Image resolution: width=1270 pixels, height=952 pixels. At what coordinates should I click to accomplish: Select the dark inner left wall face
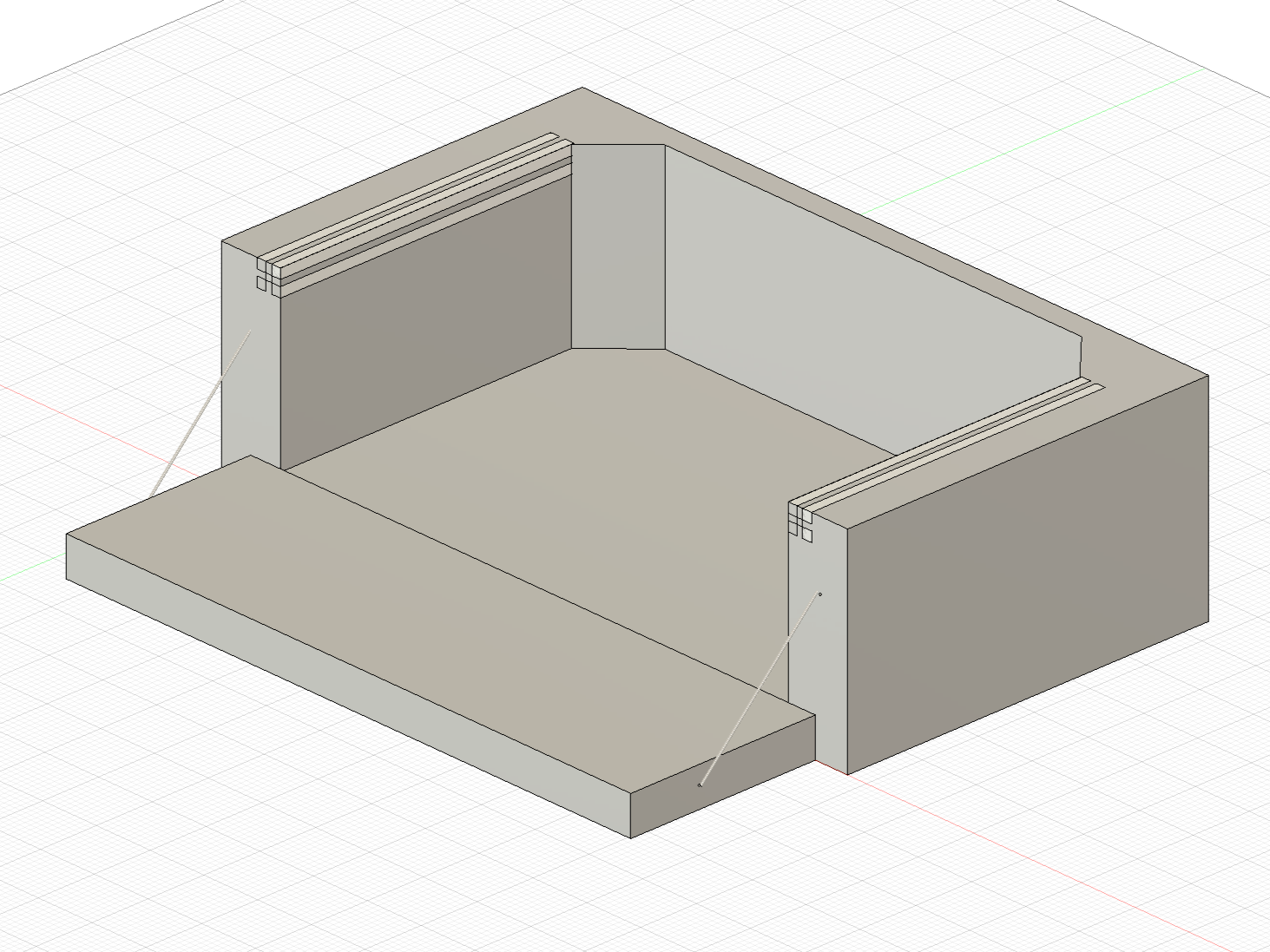(425, 321)
